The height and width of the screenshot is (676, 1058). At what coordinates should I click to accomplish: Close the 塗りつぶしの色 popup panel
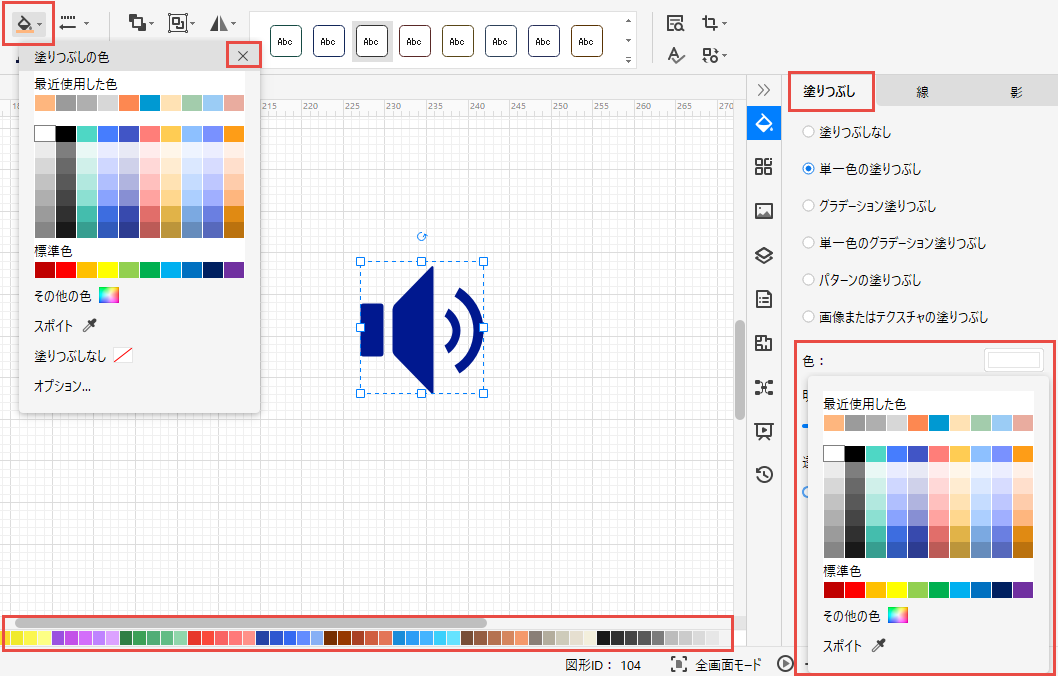point(243,56)
